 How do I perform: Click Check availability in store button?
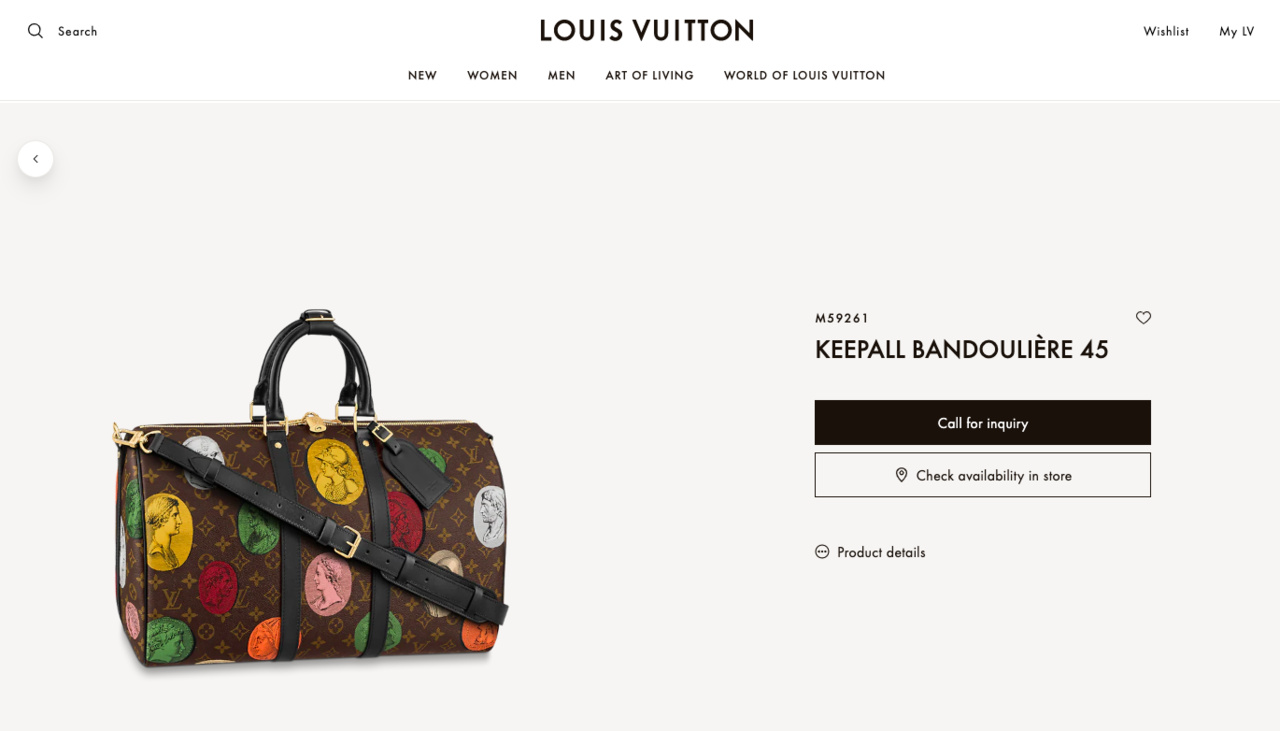click(x=983, y=475)
